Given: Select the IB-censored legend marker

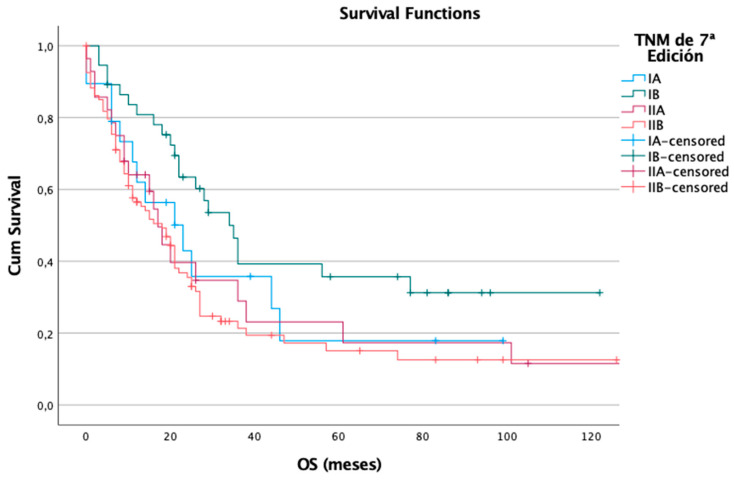Looking at the screenshot, I should (633, 156).
